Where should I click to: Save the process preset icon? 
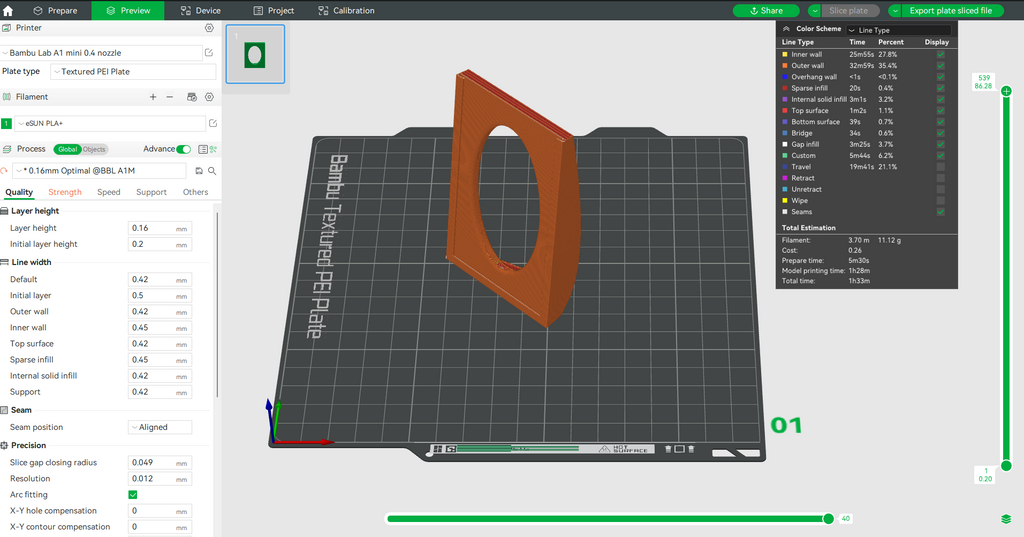pyautogui.click(x=199, y=171)
